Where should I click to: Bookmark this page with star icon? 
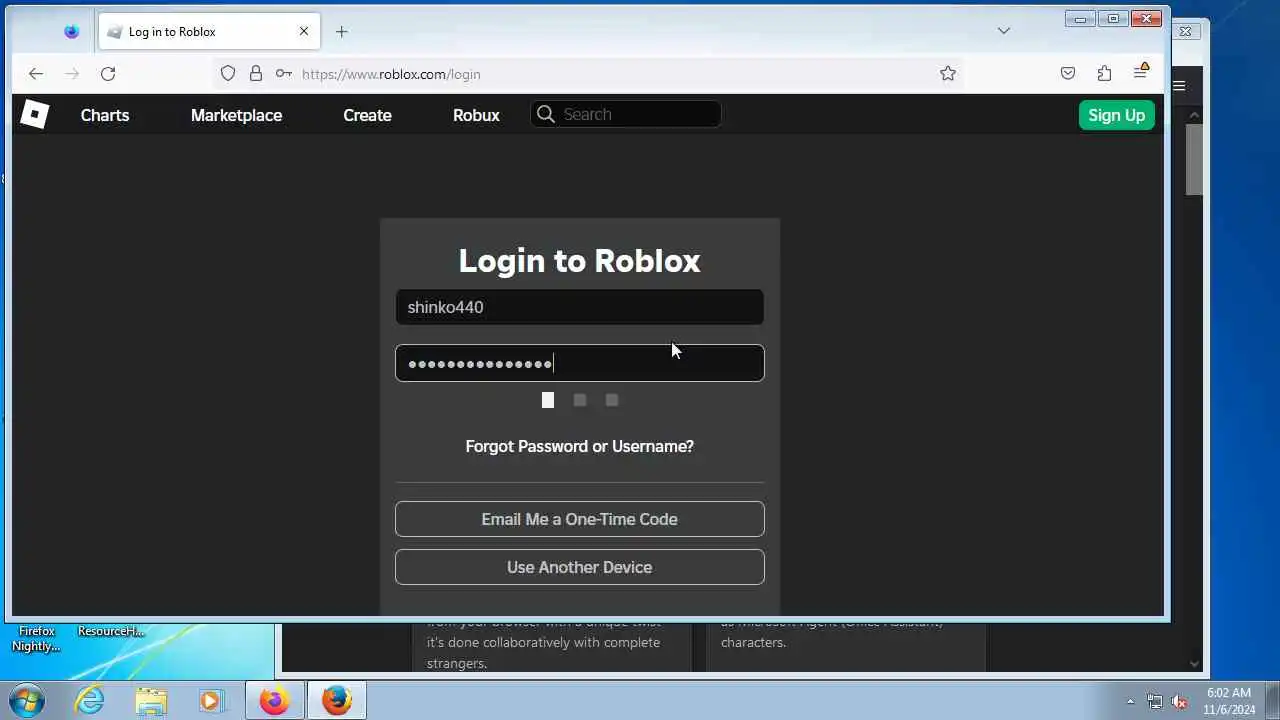(x=948, y=73)
